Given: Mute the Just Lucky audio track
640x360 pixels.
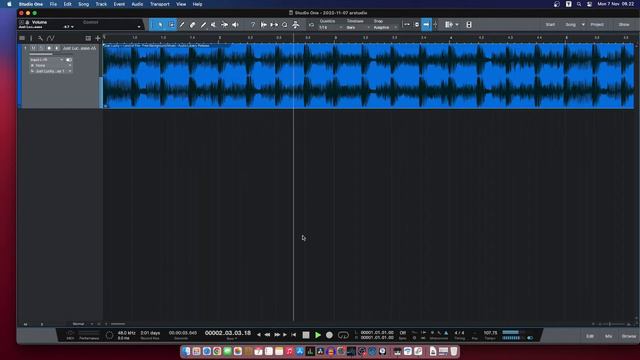Looking at the screenshot, I should [33, 48].
